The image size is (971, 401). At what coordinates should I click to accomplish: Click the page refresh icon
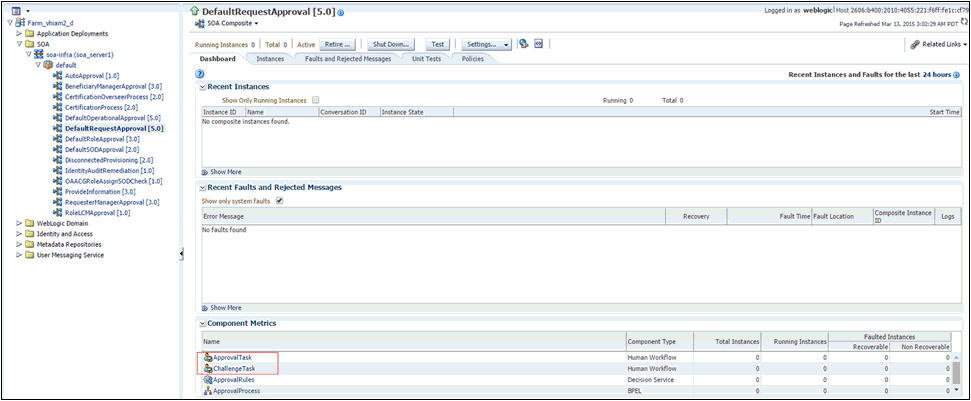[964, 22]
